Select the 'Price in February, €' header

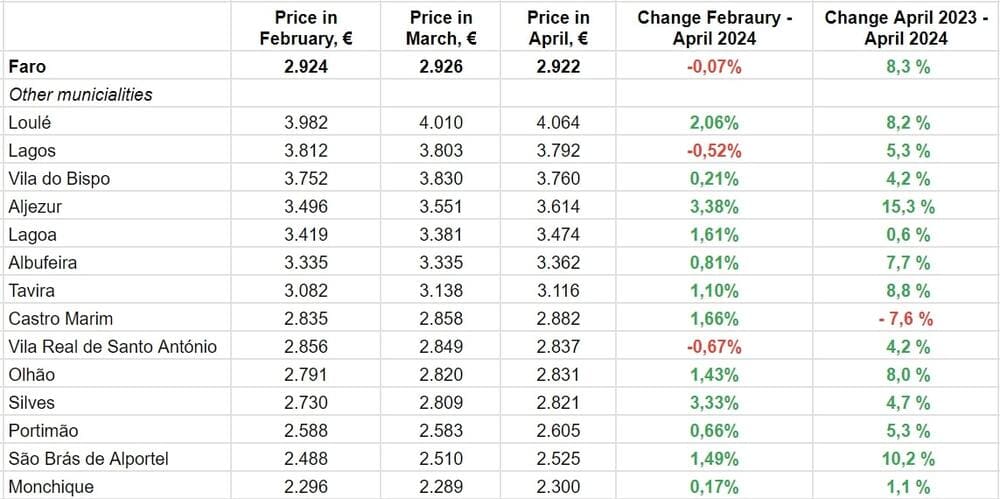[306, 28]
